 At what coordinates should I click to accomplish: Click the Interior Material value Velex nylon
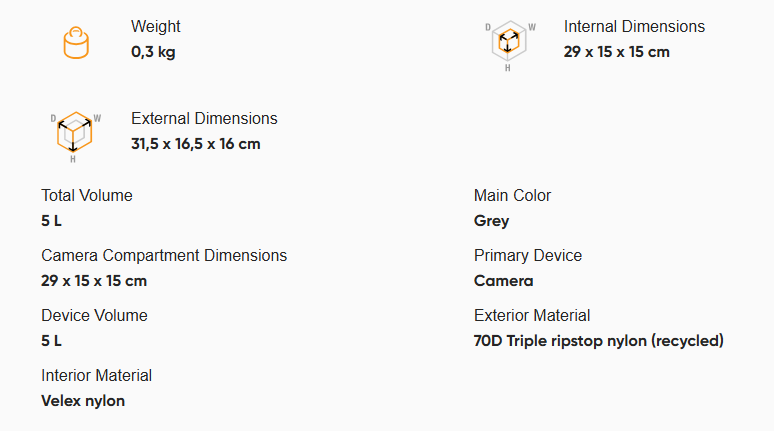click(x=83, y=401)
